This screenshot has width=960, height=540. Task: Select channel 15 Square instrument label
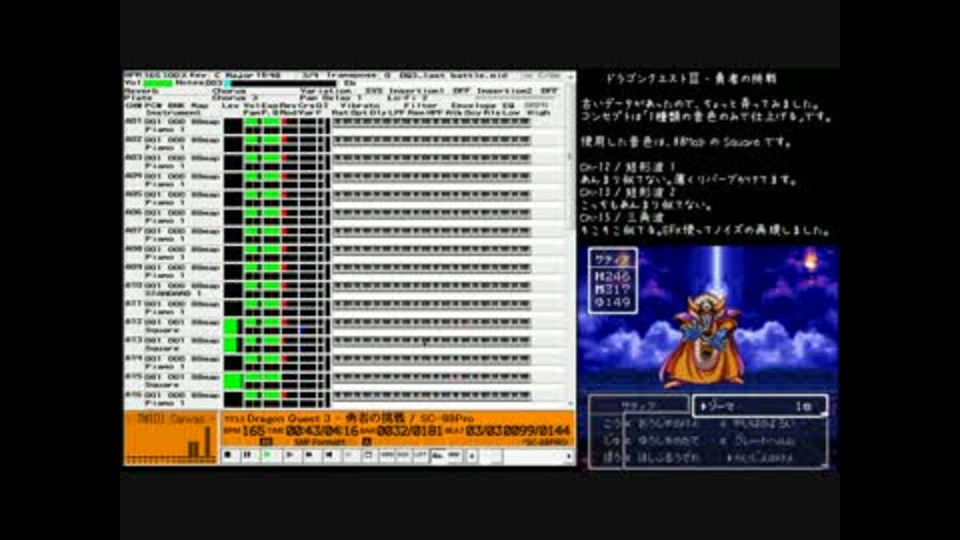[x=162, y=385]
